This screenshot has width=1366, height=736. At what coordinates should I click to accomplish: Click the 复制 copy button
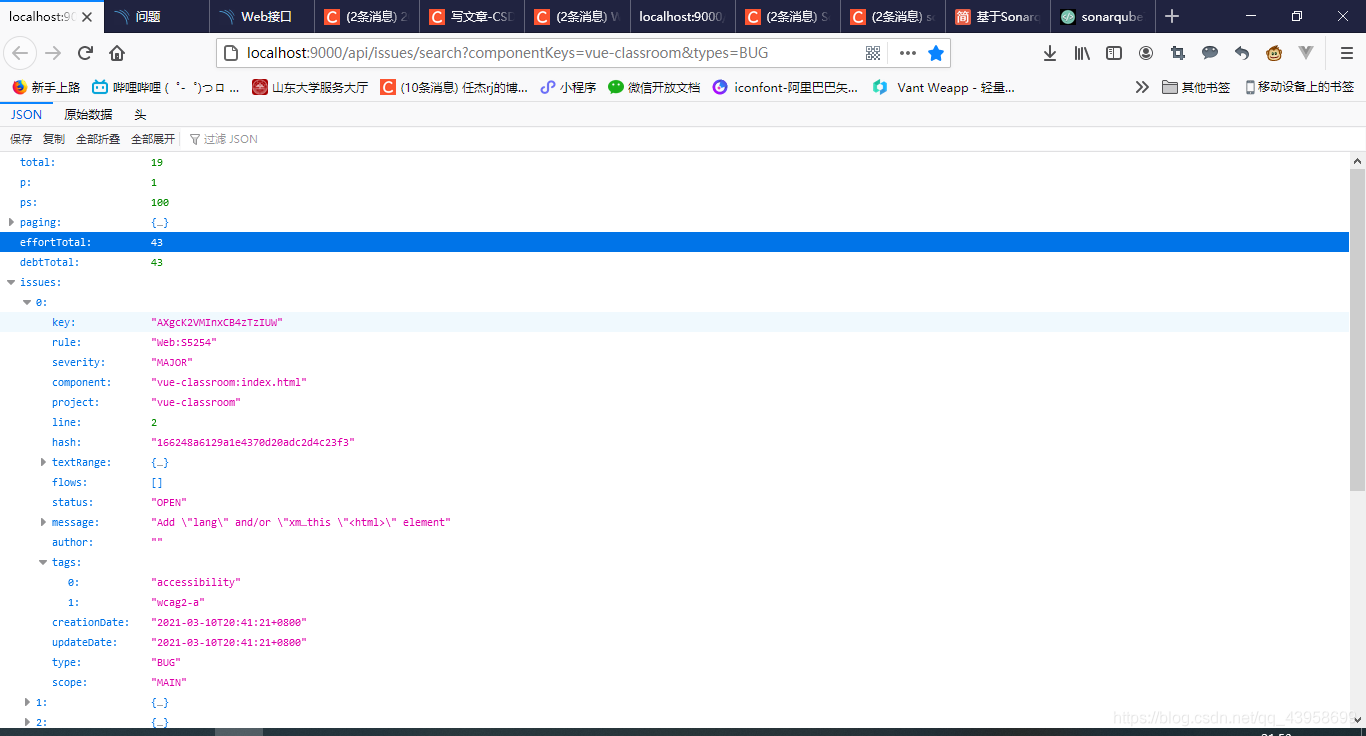[x=54, y=139]
